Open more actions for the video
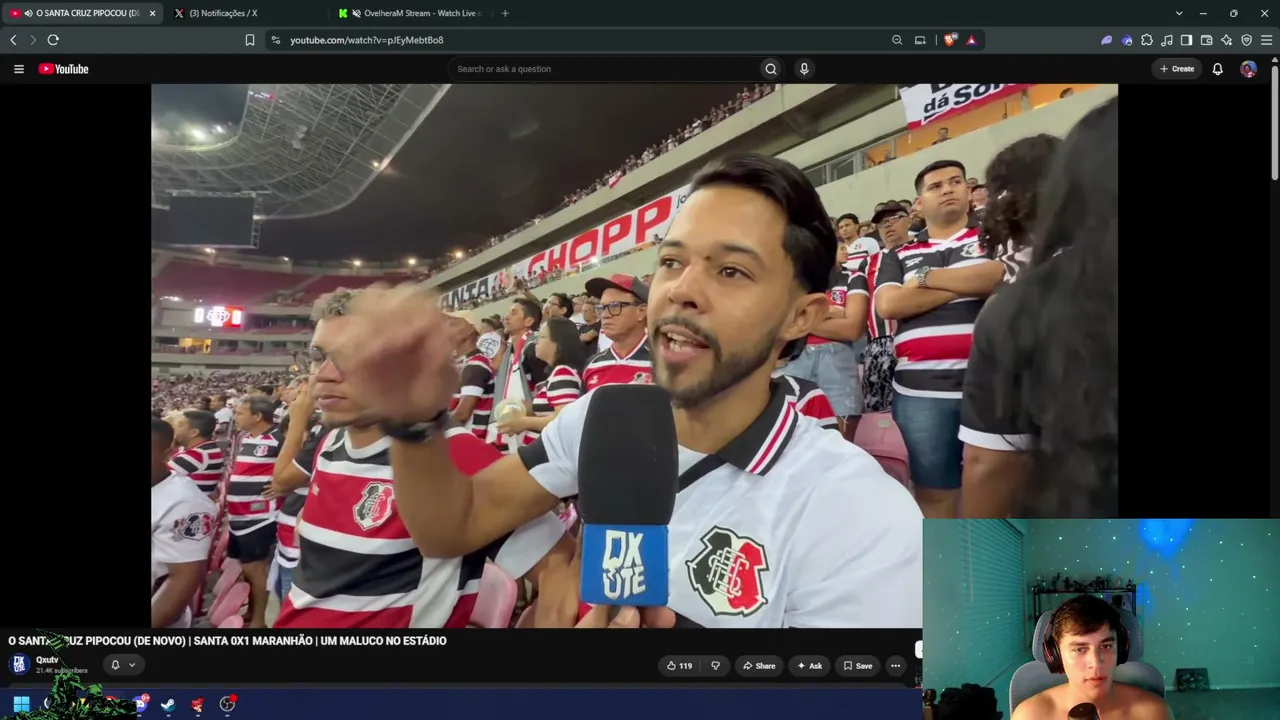This screenshot has height=720, width=1280. tap(895, 666)
